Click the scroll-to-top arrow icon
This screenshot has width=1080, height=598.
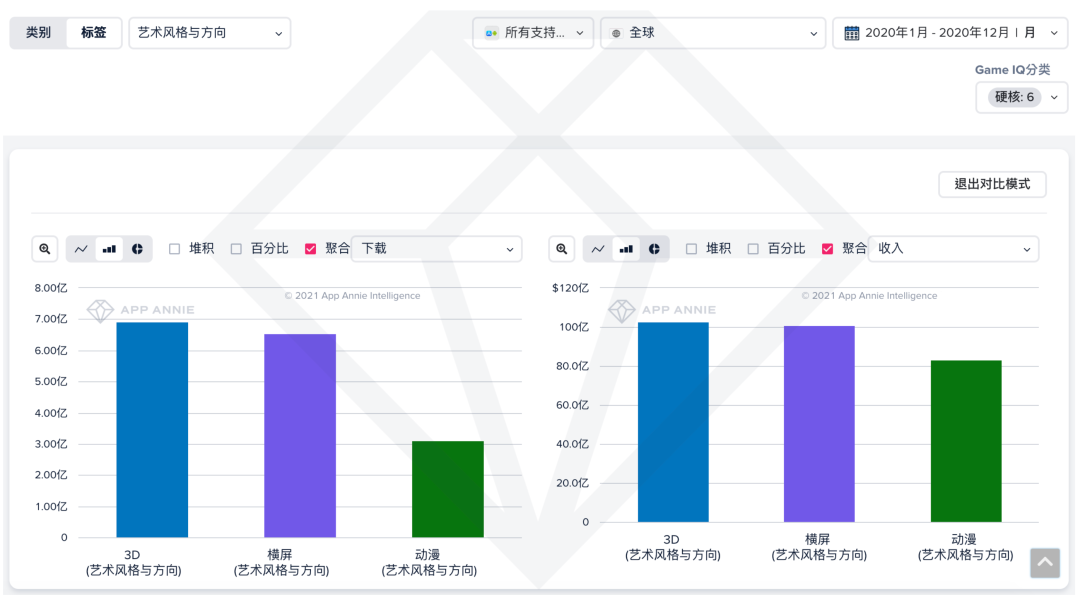1045,563
